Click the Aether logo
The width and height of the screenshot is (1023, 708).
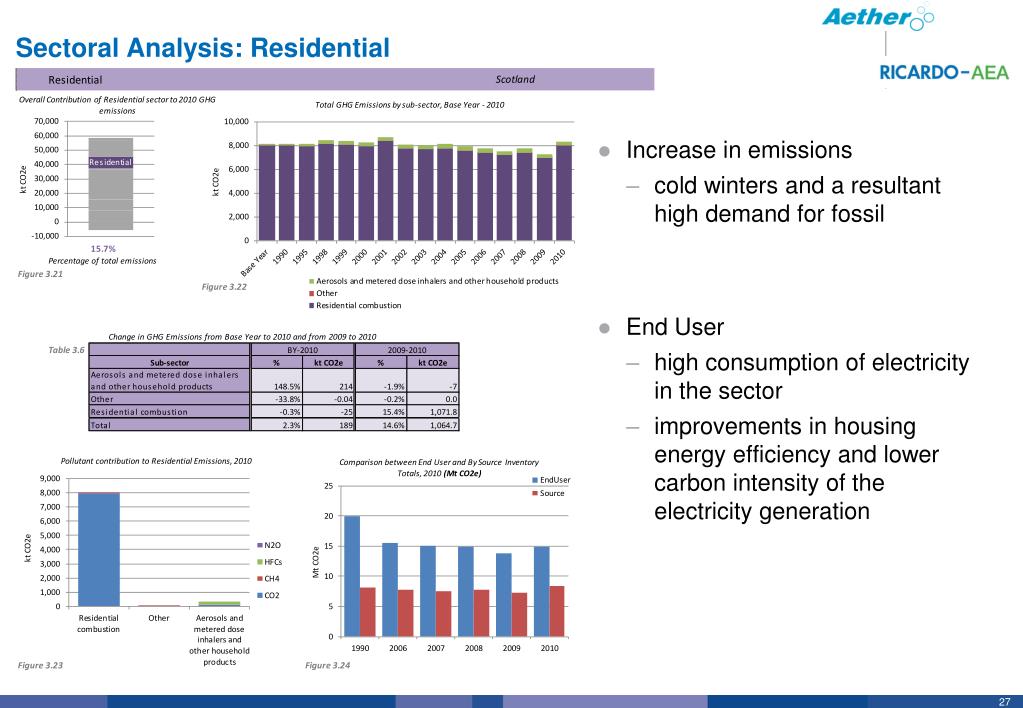(x=878, y=16)
